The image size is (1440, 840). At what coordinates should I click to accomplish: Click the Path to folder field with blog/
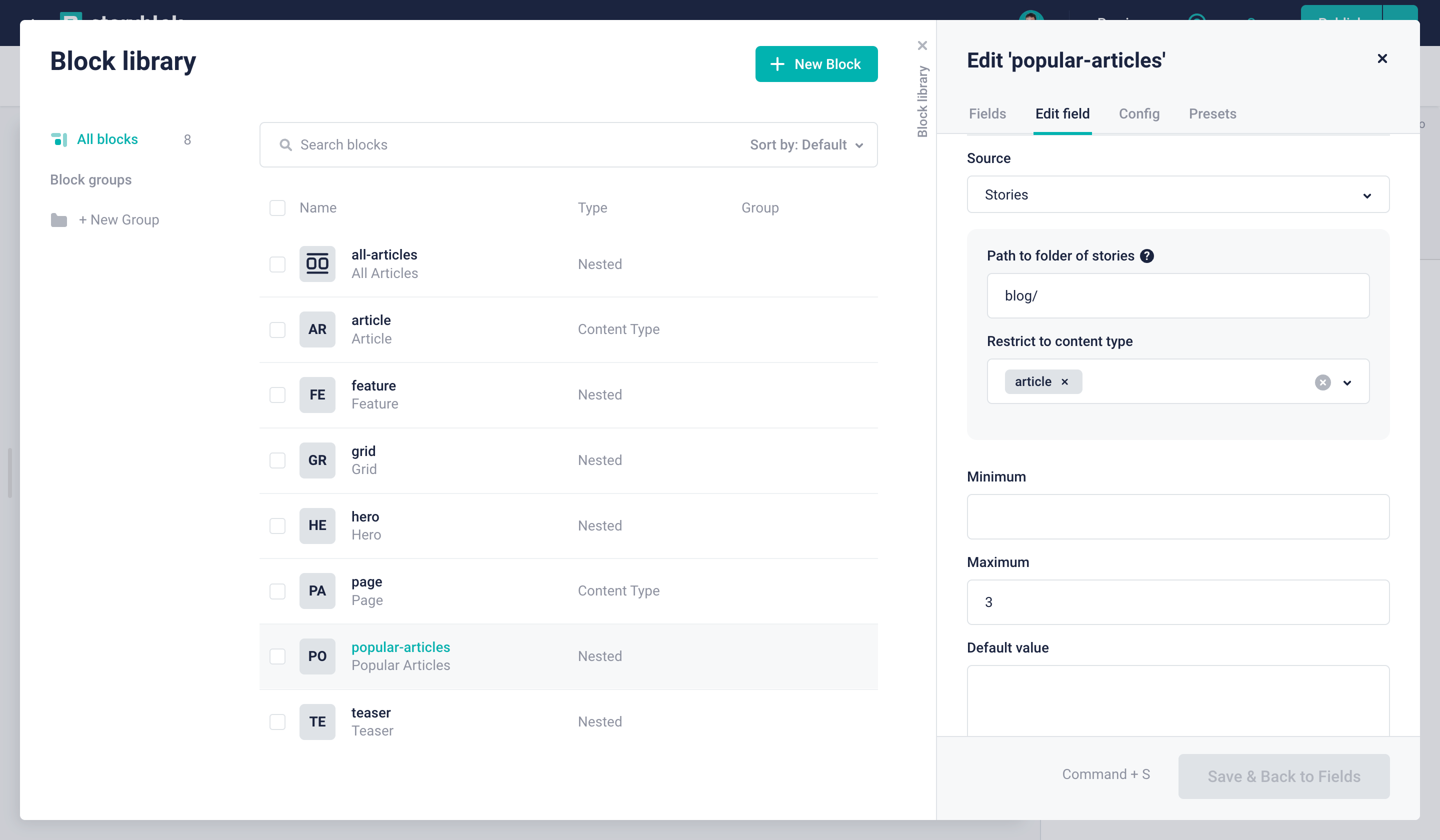[x=1177, y=296]
